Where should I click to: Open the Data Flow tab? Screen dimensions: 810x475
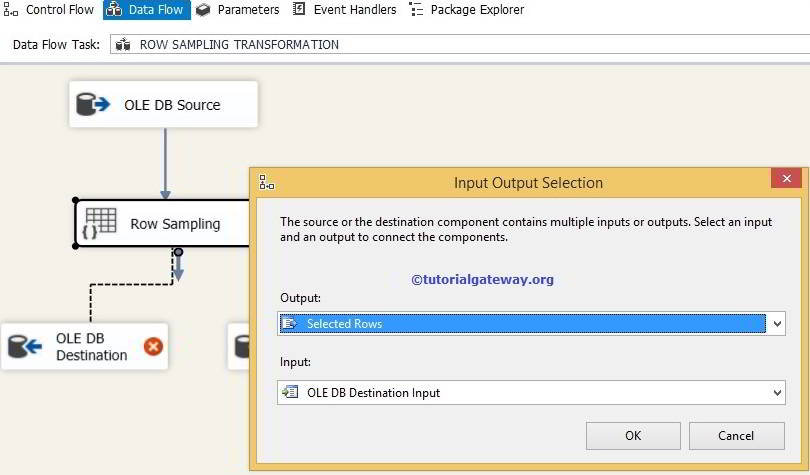coord(147,9)
